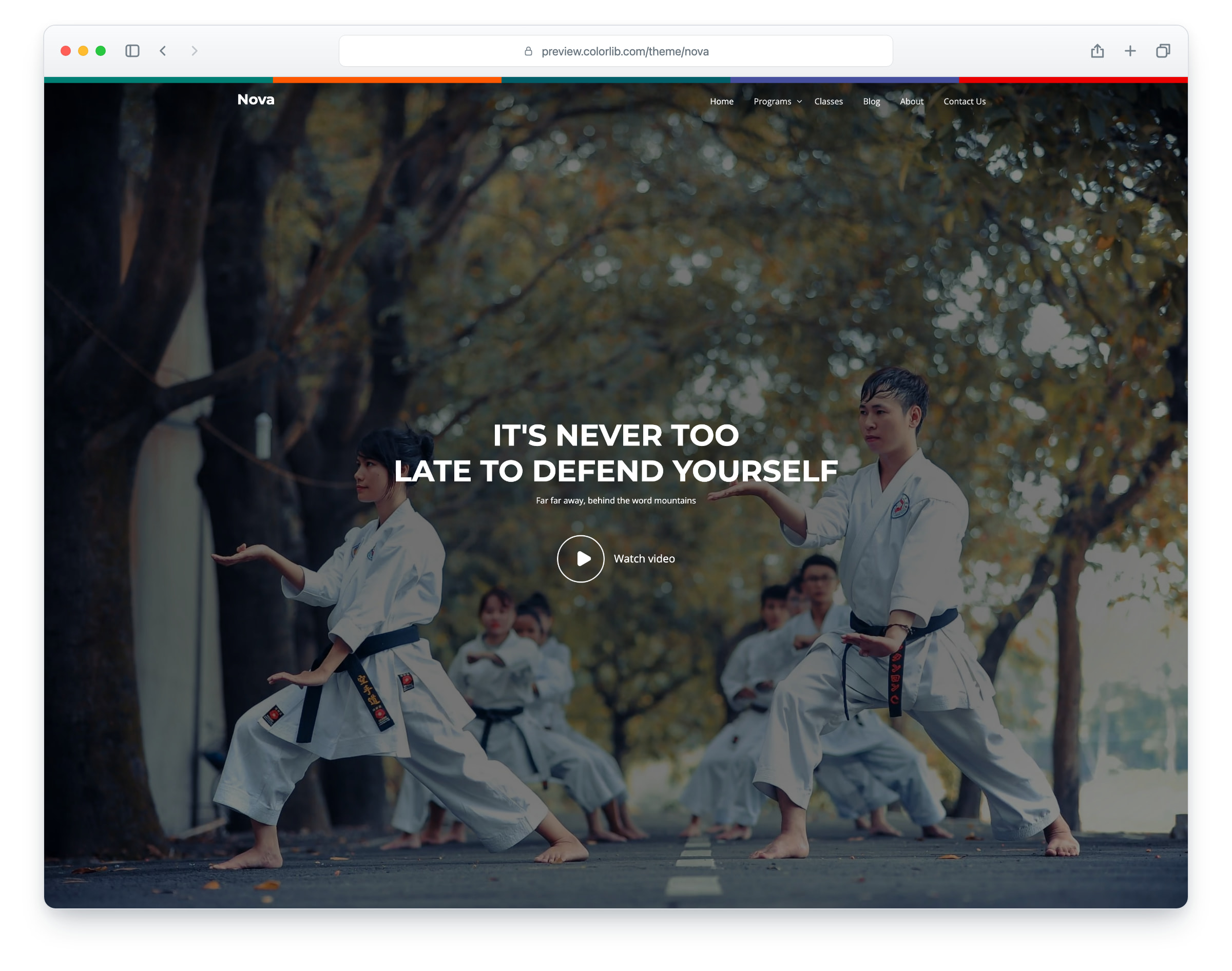Screen dimensions: 1232x971
Task: Toggle the Safari sidebar icon
Action: click(132, 51)
